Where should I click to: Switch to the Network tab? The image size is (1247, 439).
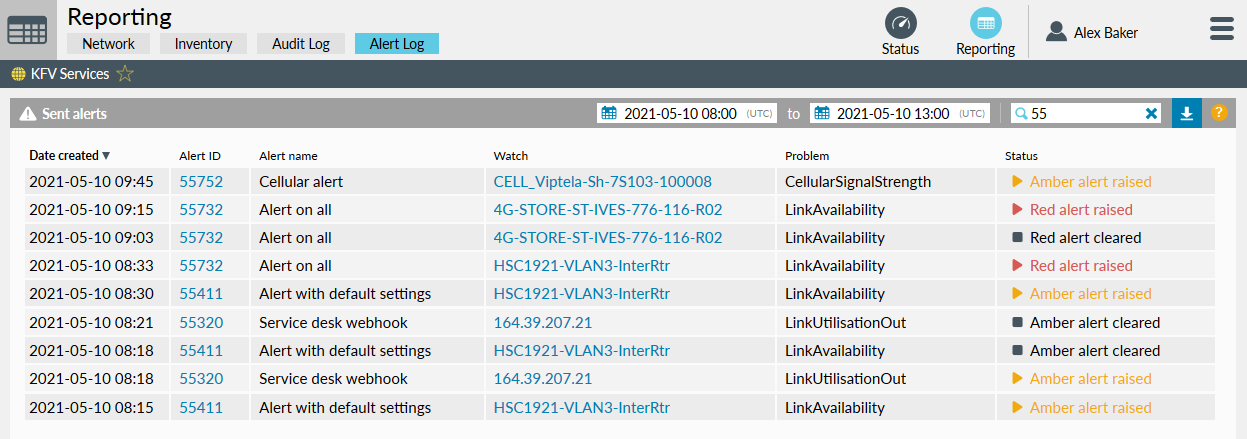tap(108, 44)
